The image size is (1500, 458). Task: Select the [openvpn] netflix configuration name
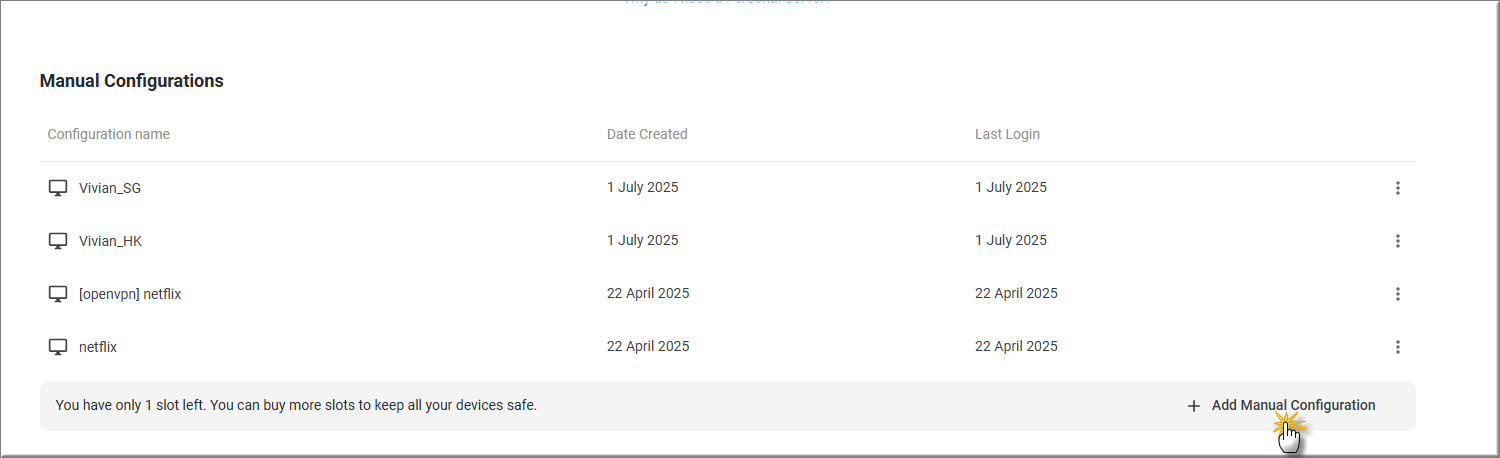pyautogui.click(x=130, y=294)
